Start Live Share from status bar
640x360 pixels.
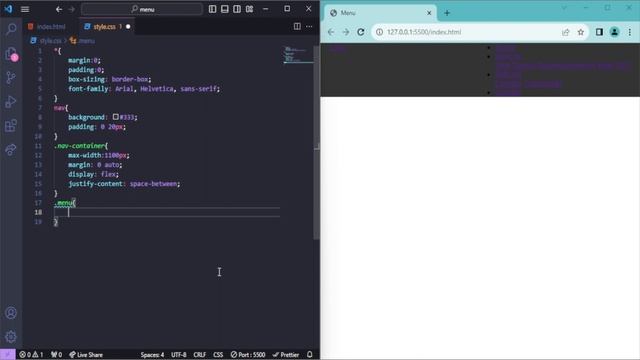pos(86,355)
